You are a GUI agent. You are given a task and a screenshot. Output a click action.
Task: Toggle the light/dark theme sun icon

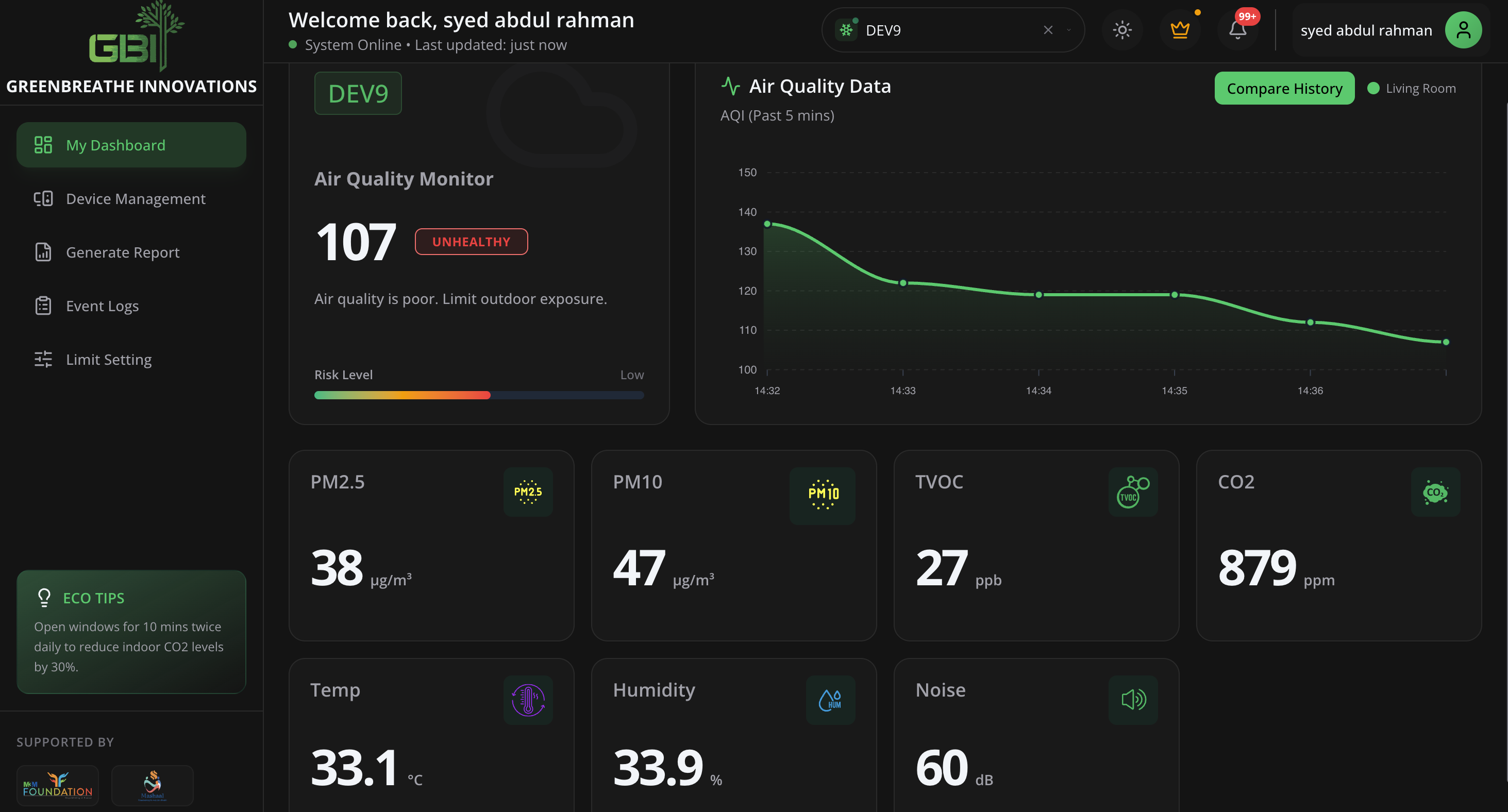point(1121,30)
